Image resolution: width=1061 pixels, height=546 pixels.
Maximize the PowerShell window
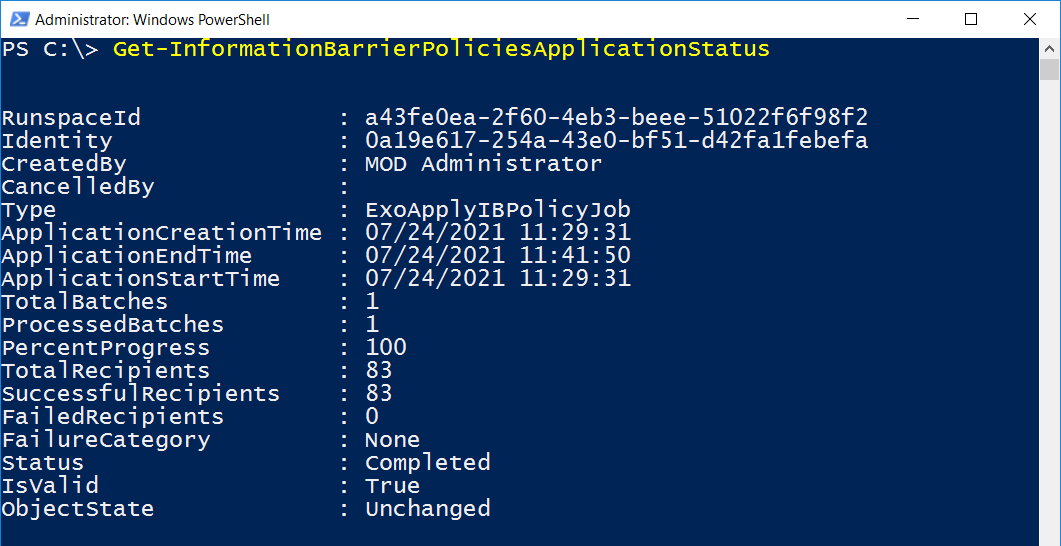point(971,19)
